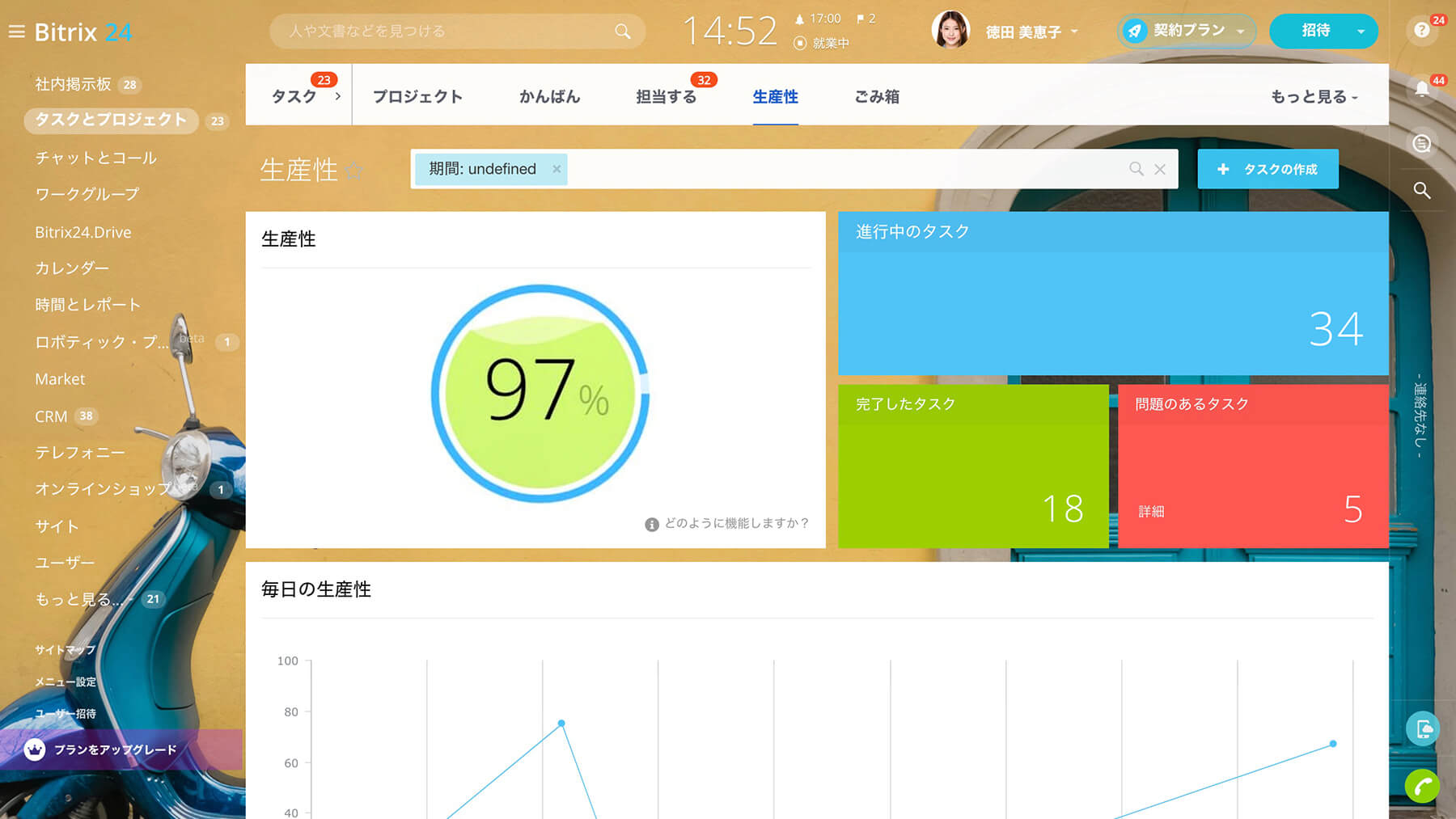
Task: Open 社内掲示板 in sidebar
Action: (x=73, y=84)
